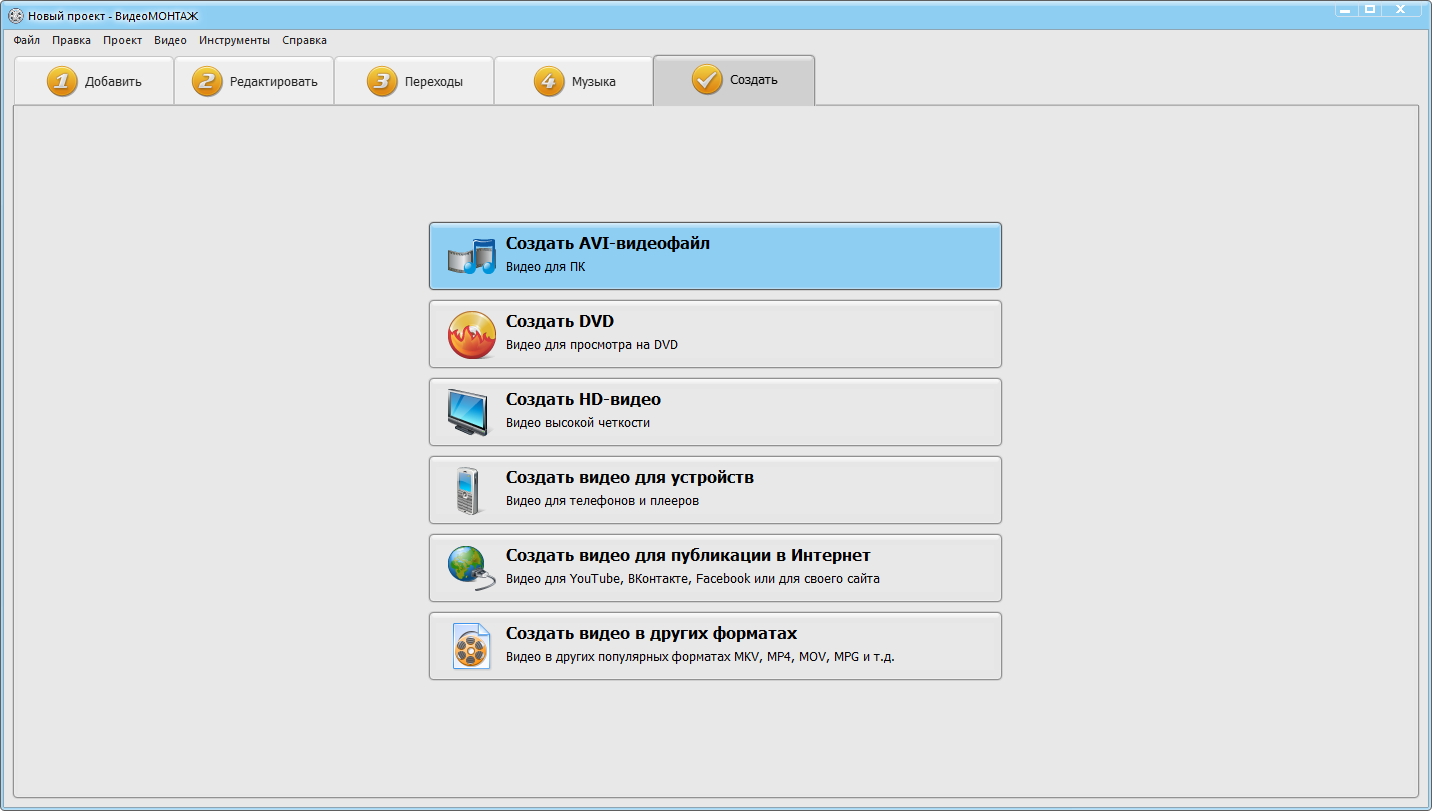The height and width of the screenshot is (811, 1432).
Task: Click the application icon in title bar
Action: tap(16, 16)
